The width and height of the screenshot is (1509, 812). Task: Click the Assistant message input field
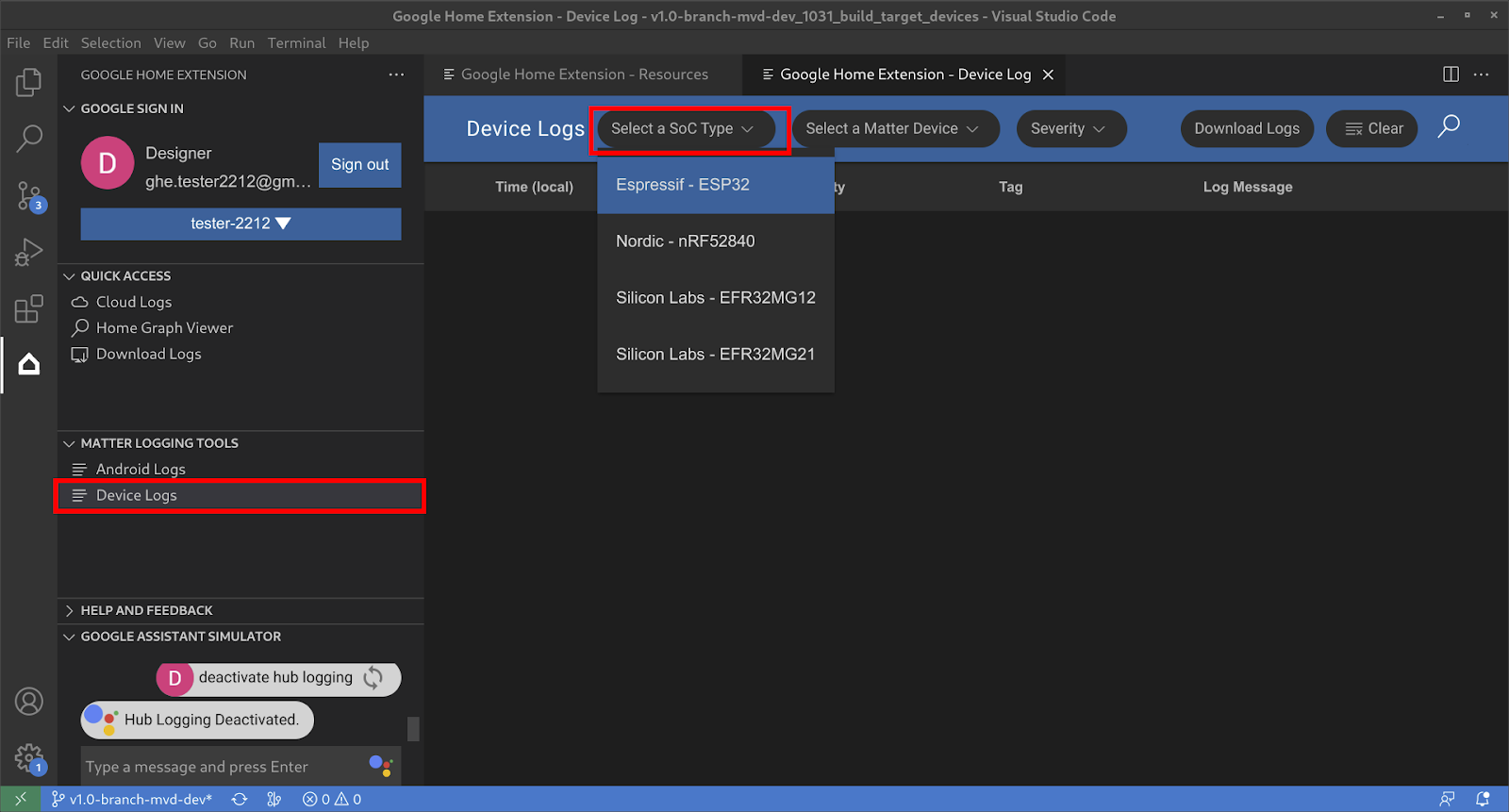(222, 767)
